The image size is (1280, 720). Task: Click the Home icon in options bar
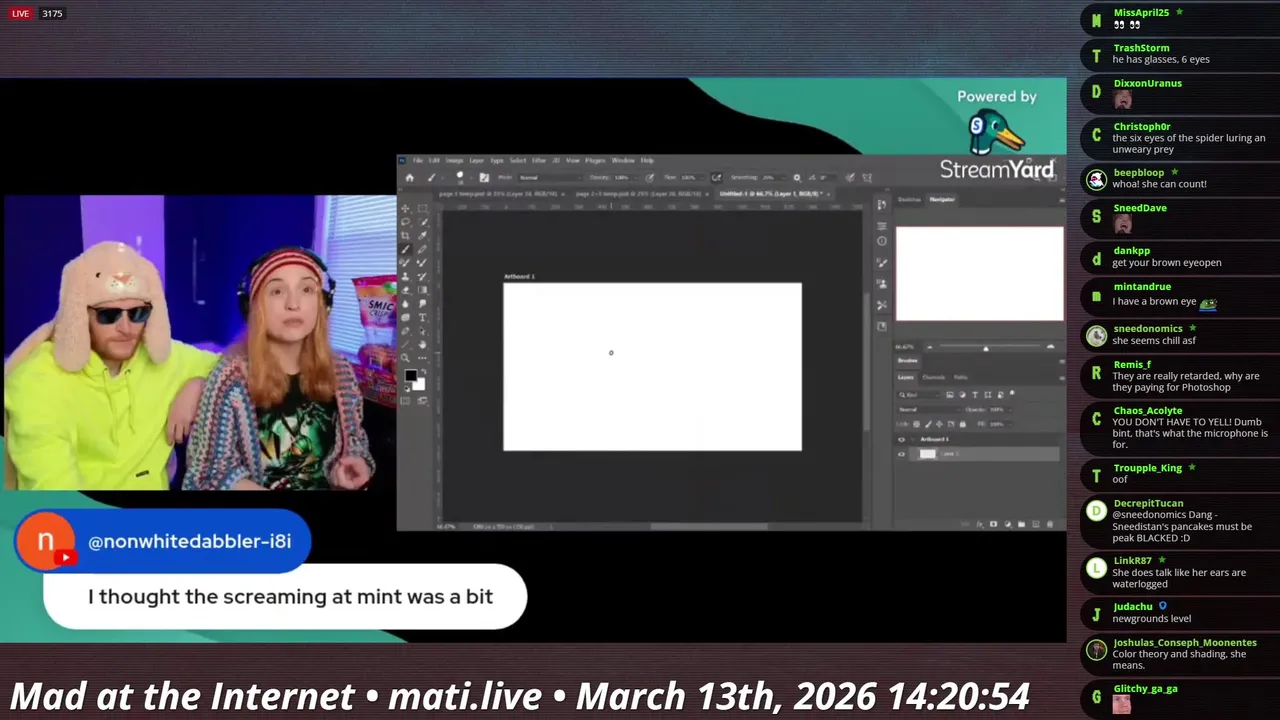pyautogui.click(x=410, y=177)
